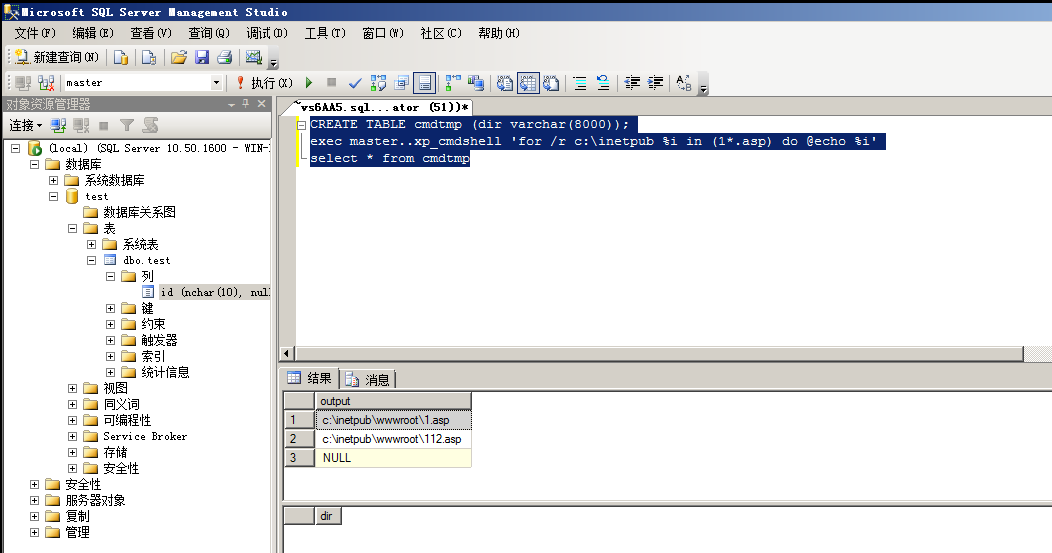This screenshot has width=1052, height=553.
Task: Open the 连接 dropdown in Object Explorer
Action: pyautogui.click(x=25, y=125)
